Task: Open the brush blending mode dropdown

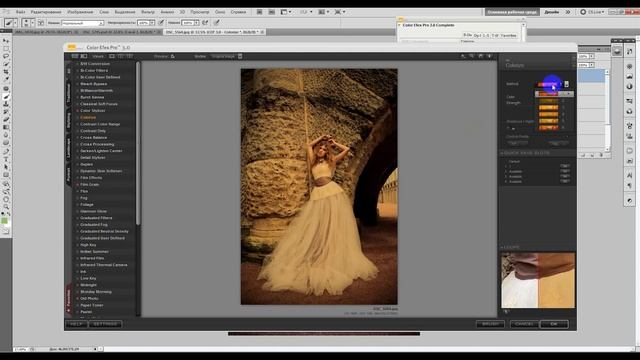Action: (x=82, y=23)
